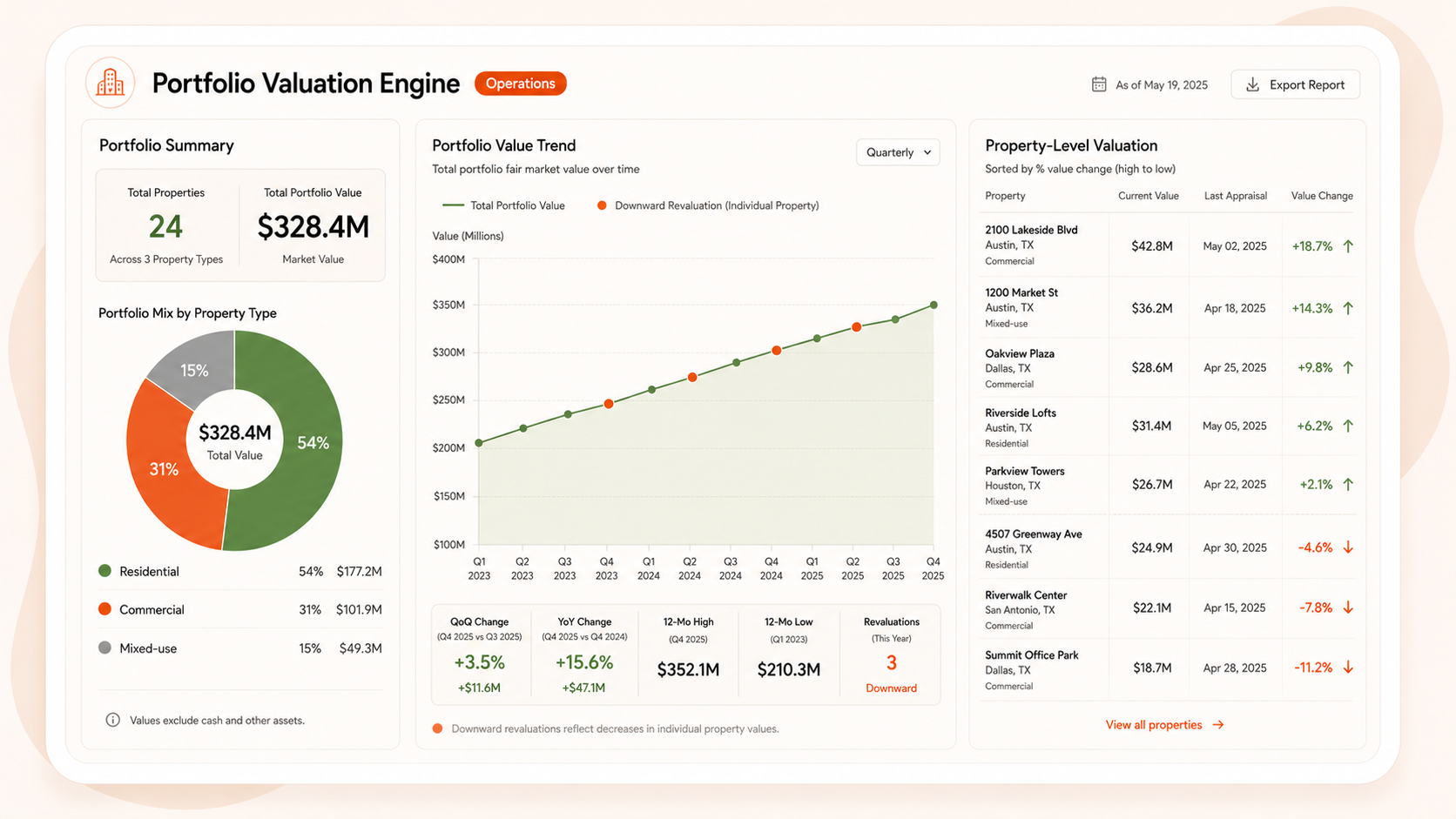
Task: Toggle the Total Portfolio Value legend entry
Action: [x=503, y=205]
